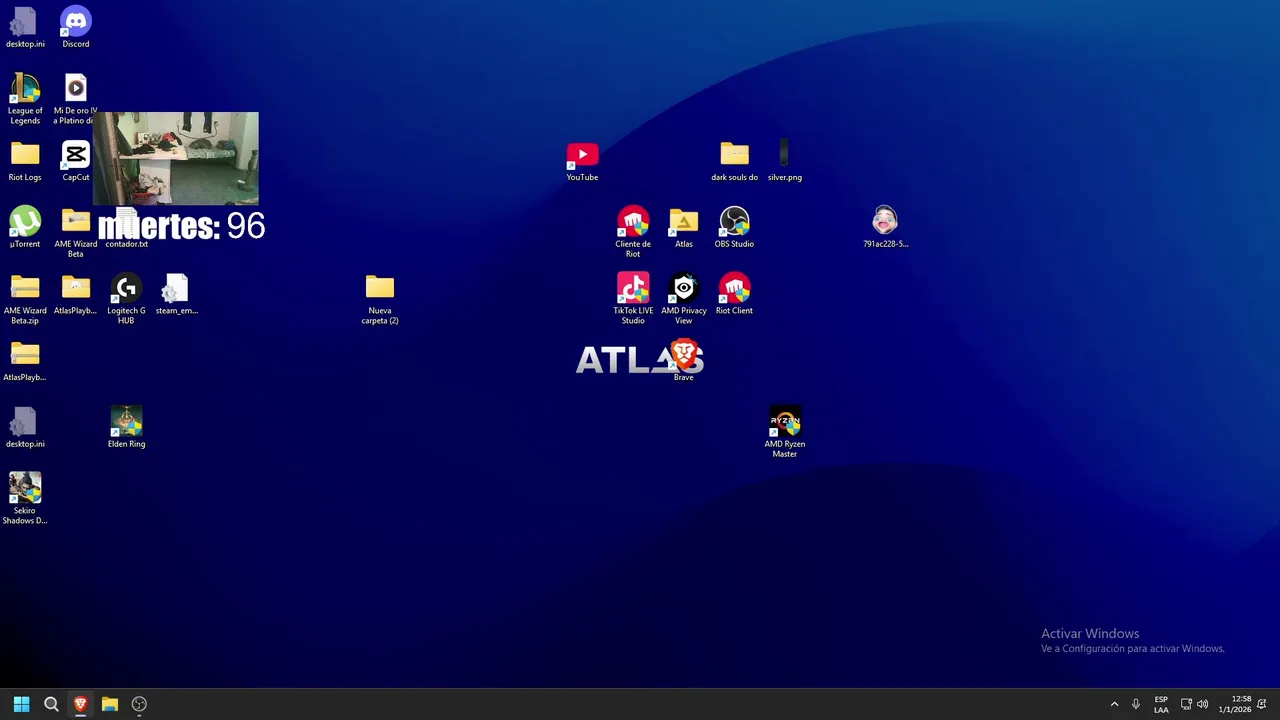1280x720 pixels.
Task: Show hidden system tray icons
Action: [1114, 704]
